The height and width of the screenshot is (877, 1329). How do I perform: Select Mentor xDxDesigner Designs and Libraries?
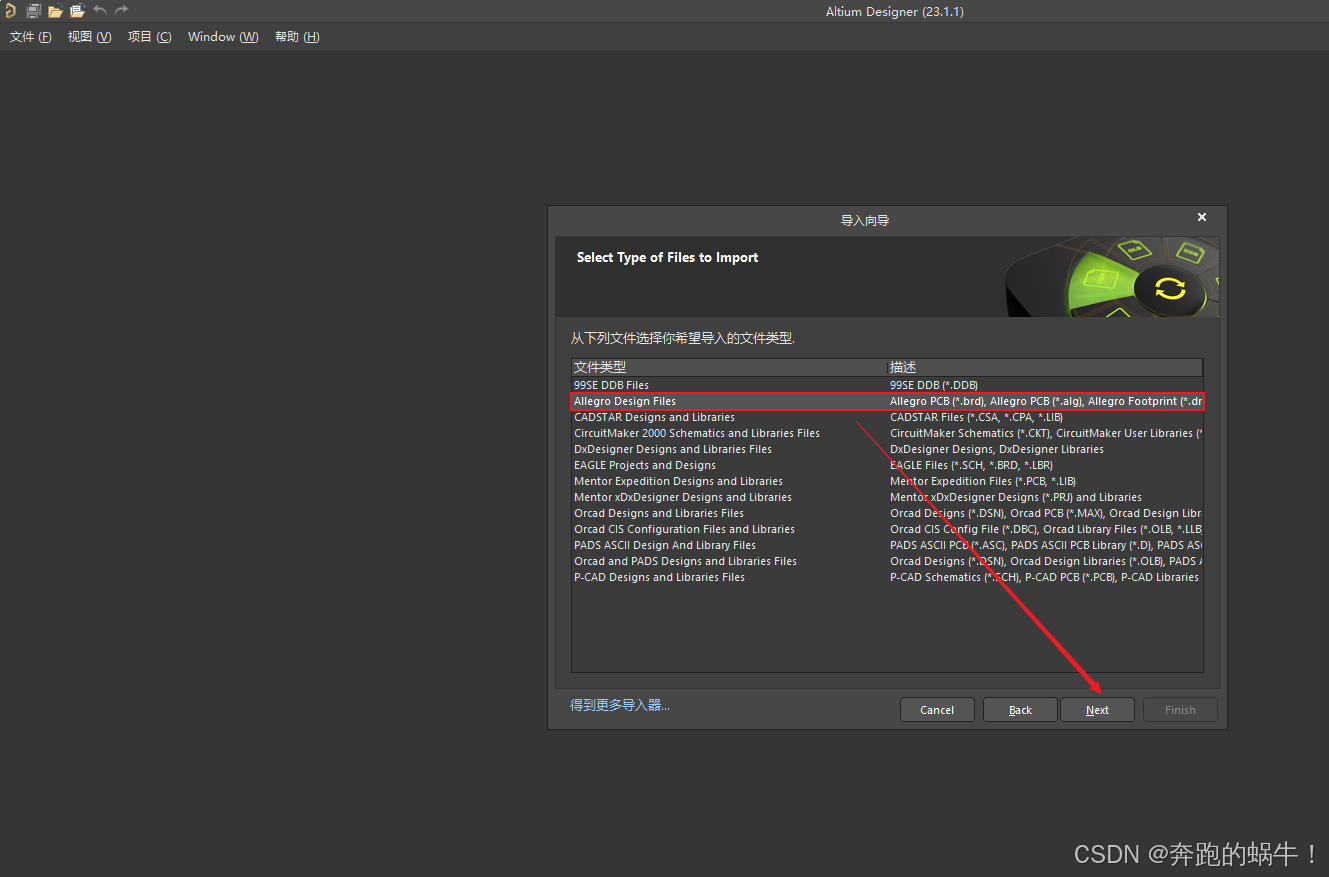[x=887, y=497]
